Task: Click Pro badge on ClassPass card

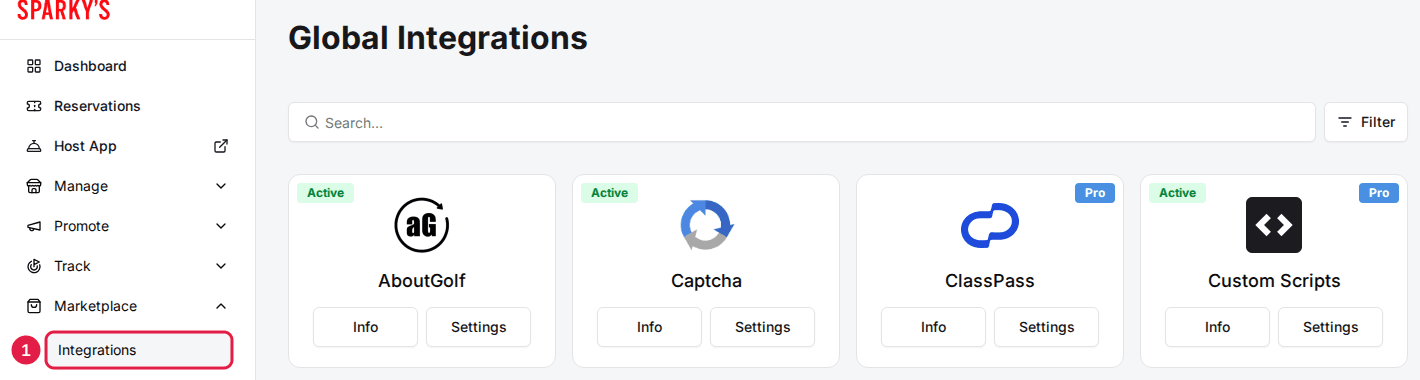Action: (1095, 193)
